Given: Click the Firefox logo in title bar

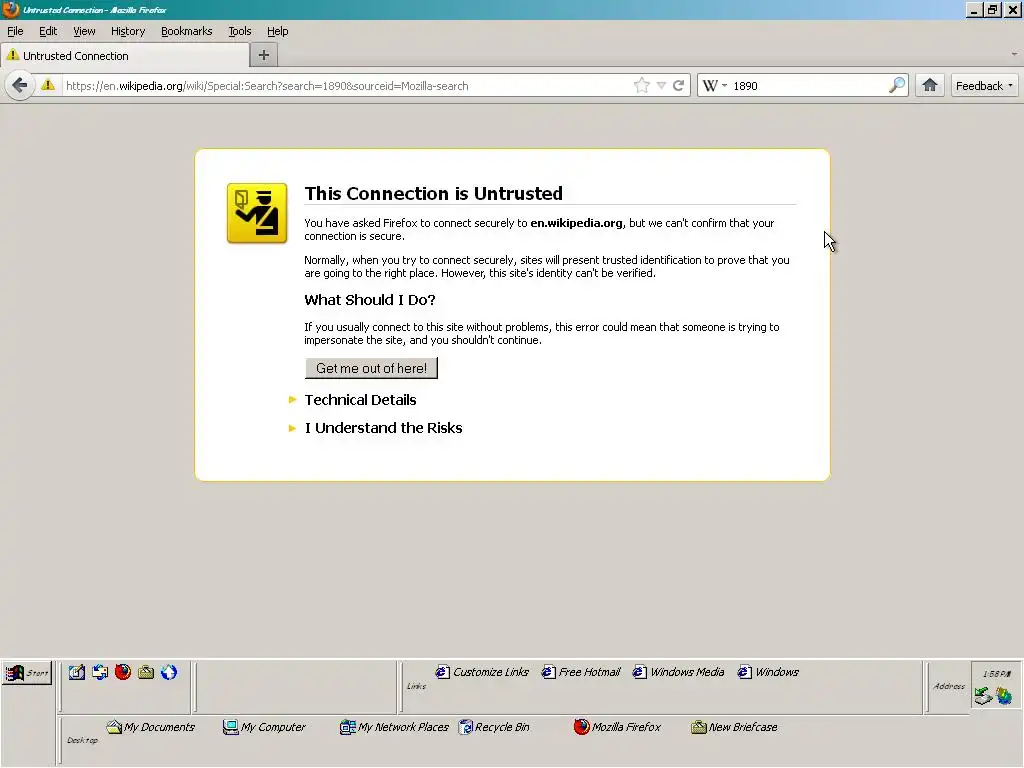Looking at the screenshot, I should click(10, 10).
